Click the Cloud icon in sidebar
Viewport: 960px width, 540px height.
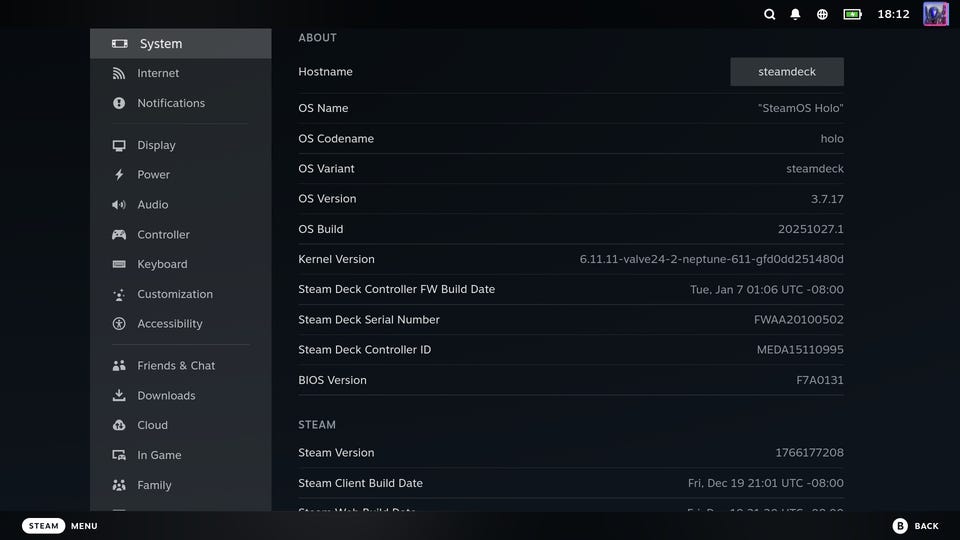119,425
